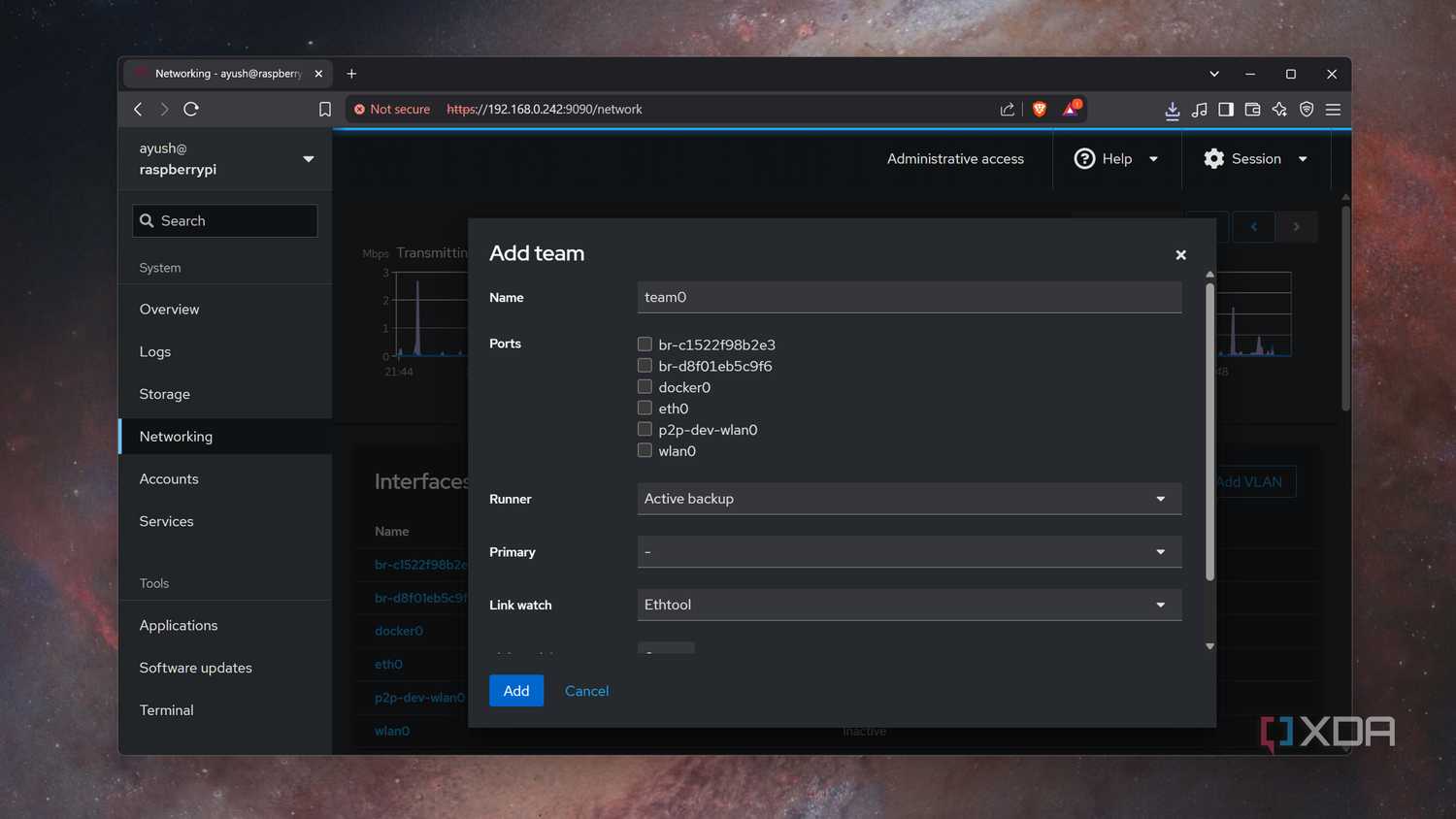Click Administrative access button

pos(955,159)
